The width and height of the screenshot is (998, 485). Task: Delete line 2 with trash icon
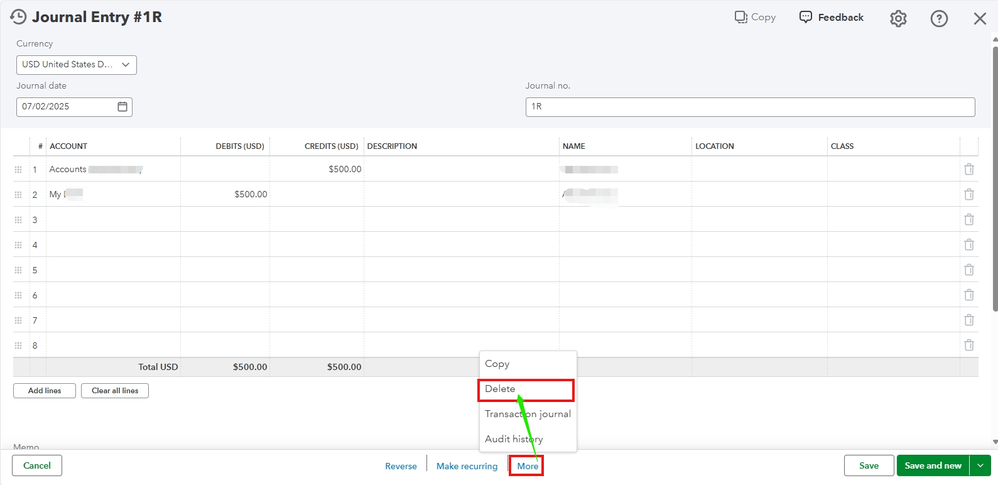click(x=969, y=194)
